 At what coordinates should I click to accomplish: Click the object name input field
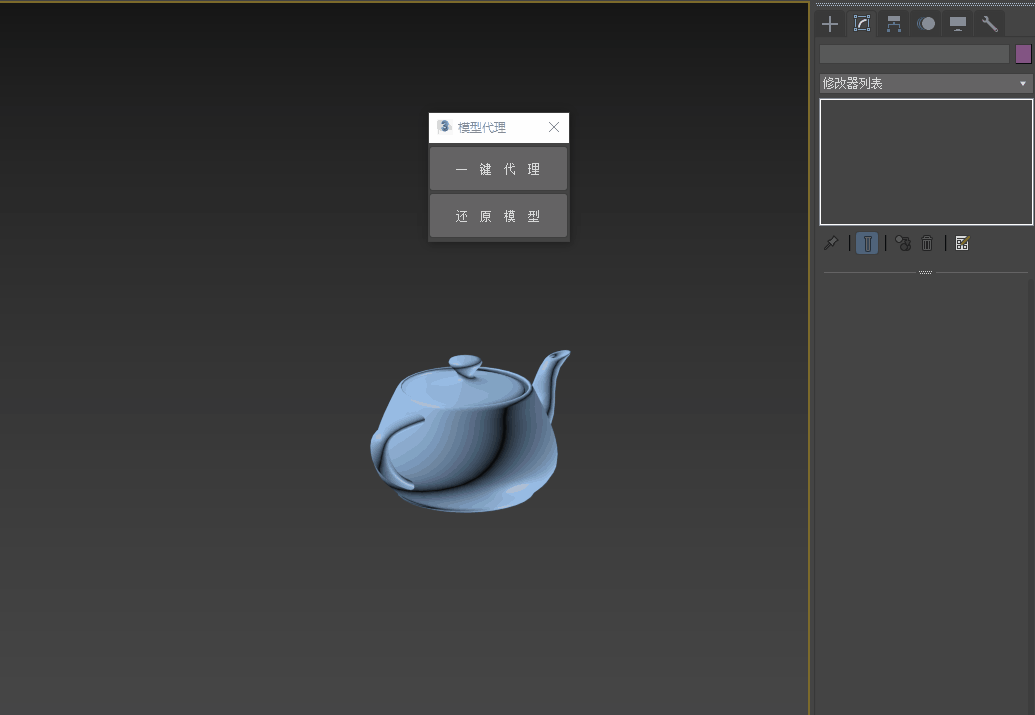(914, 54)
